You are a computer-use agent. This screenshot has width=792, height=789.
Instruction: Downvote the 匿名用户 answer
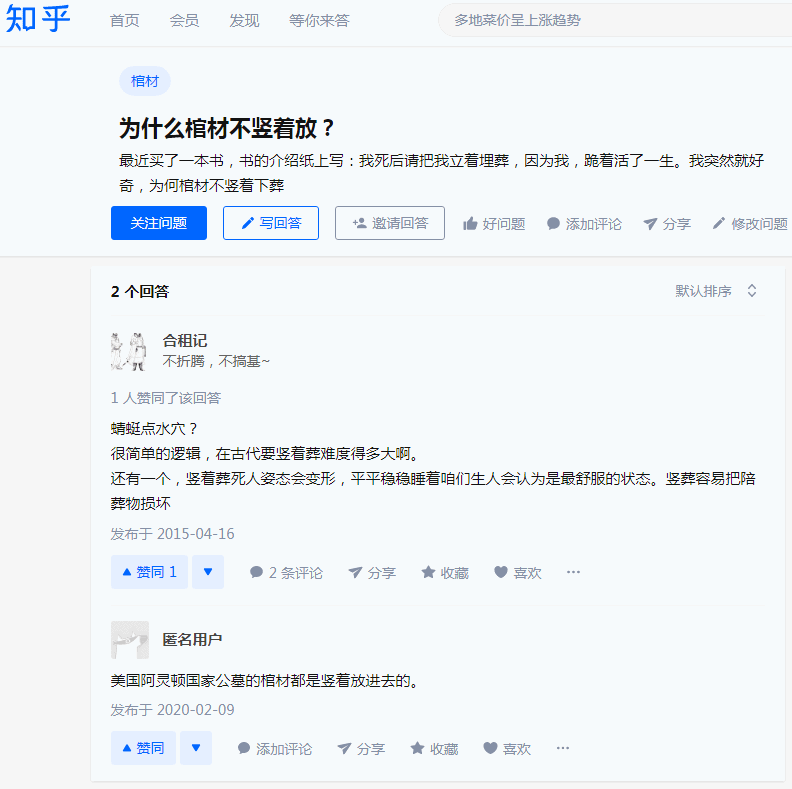coord(196,748)
